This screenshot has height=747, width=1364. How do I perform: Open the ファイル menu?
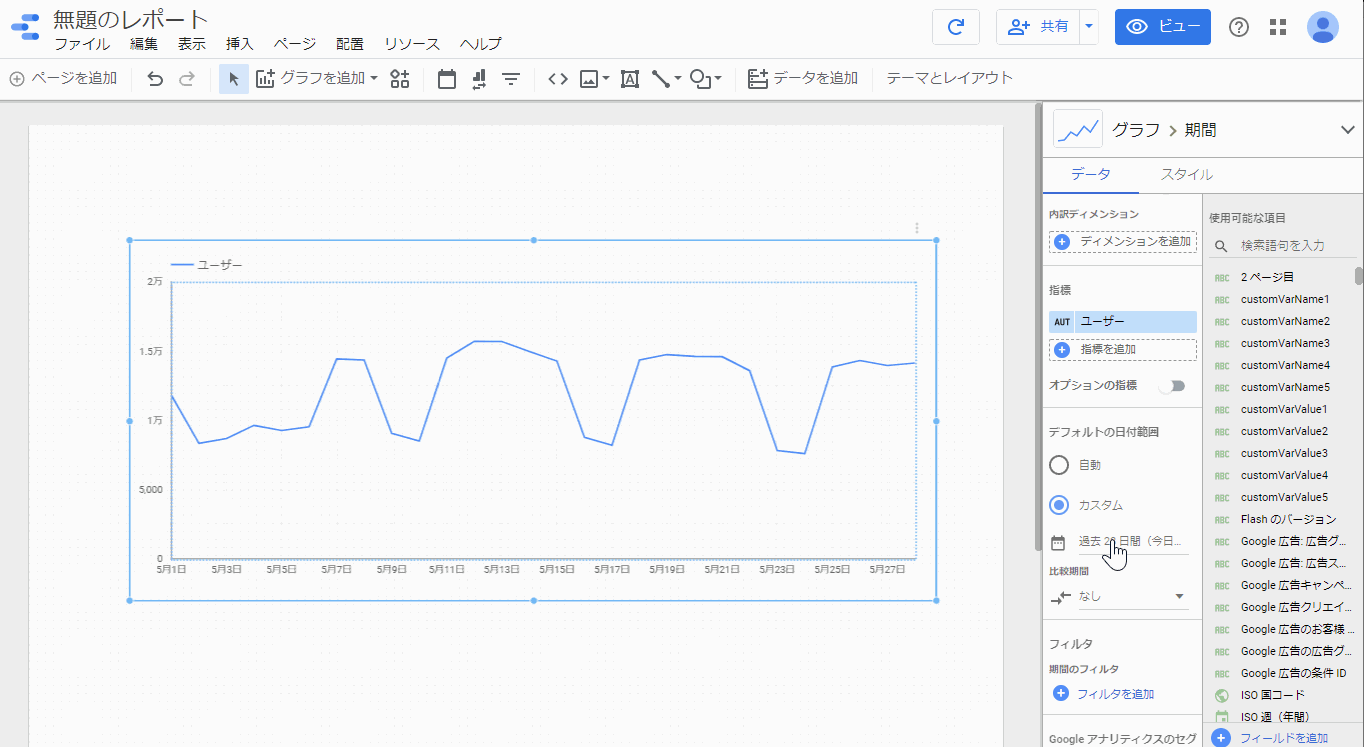pos(82,44)
